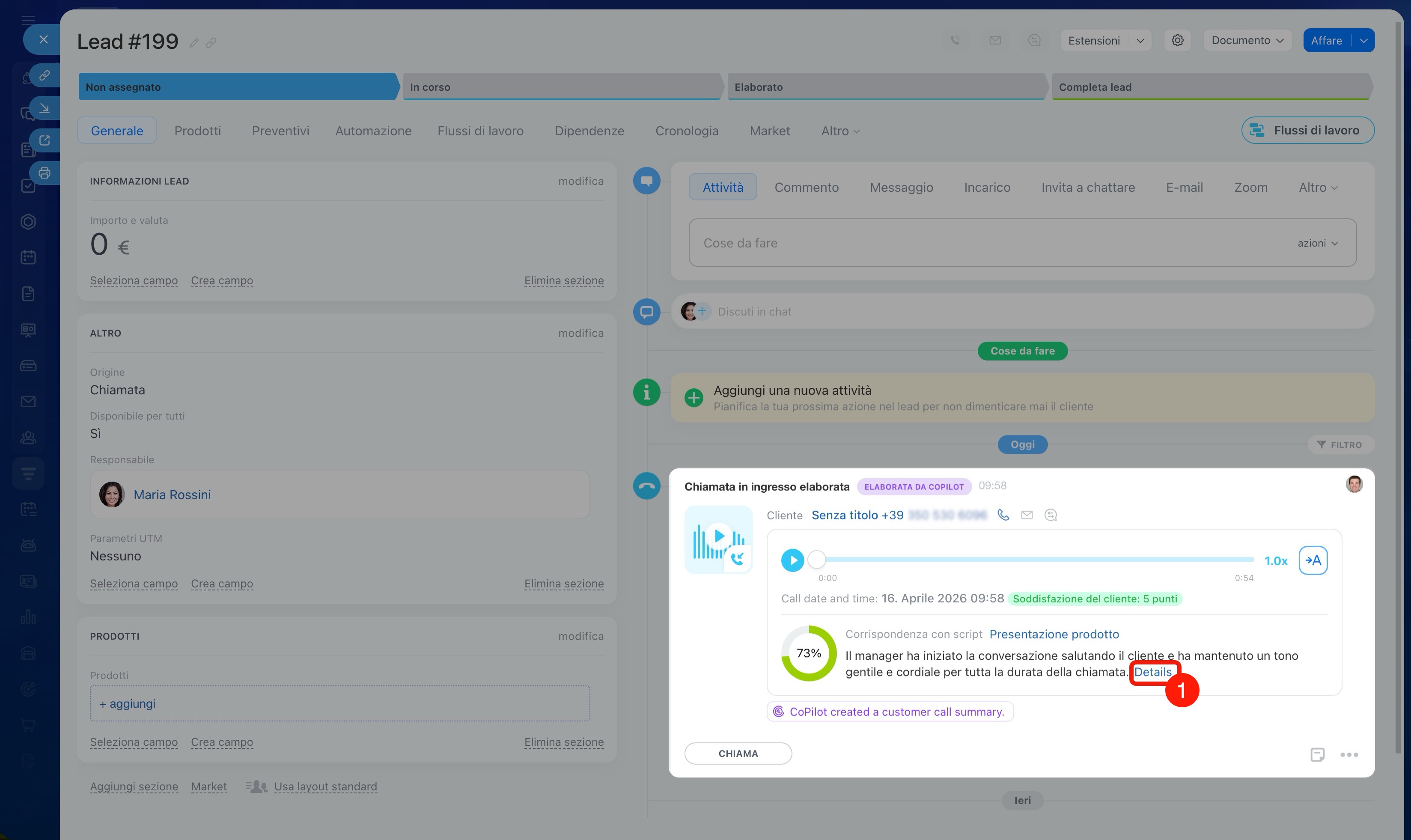Copy lead link via chain icon beside title
Viewport: 1411px width, 840px height.
coord(211,43)
